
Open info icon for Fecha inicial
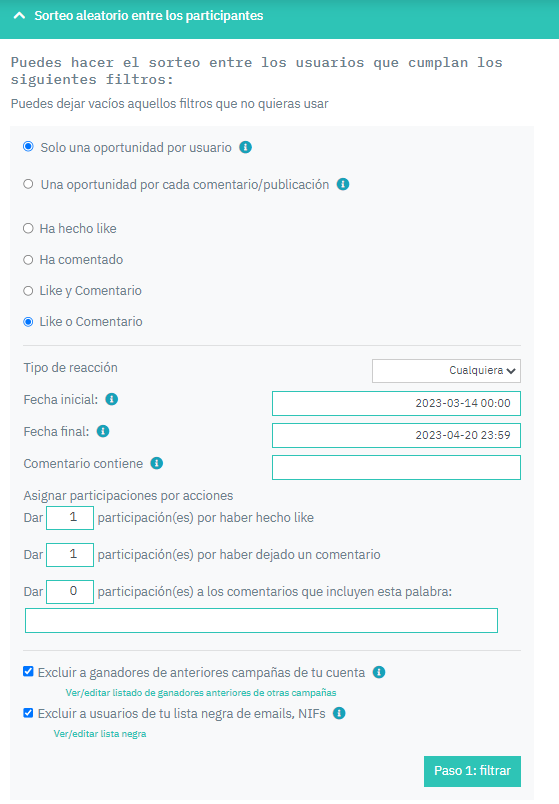coord(112,399)
